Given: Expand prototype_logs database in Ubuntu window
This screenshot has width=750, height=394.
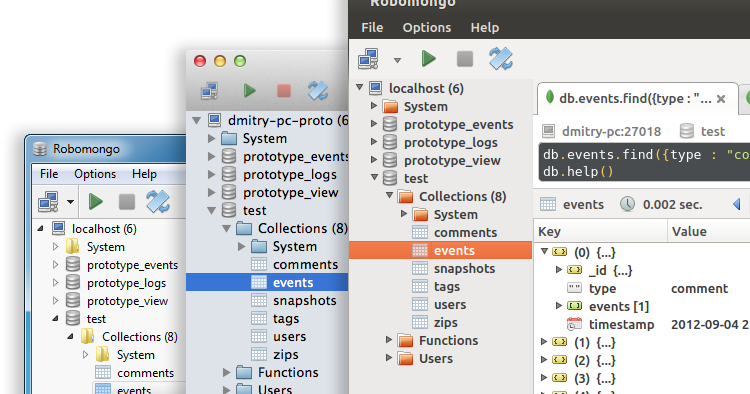Looking at the screenshot, I should click(x=374, y=142).
